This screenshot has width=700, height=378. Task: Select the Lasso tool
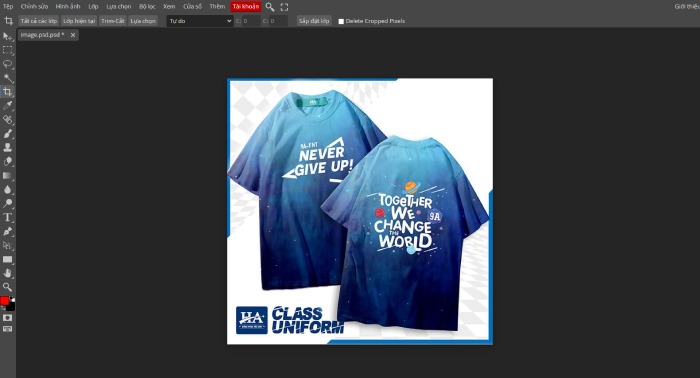[8, 64]
